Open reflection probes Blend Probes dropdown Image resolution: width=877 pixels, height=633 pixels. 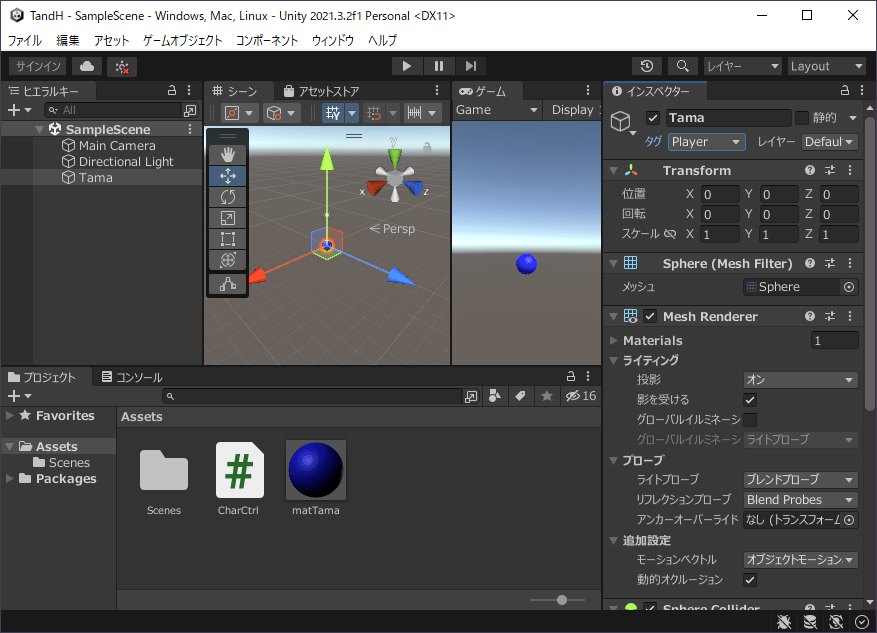pyautogui.click(x=800, y=500)
